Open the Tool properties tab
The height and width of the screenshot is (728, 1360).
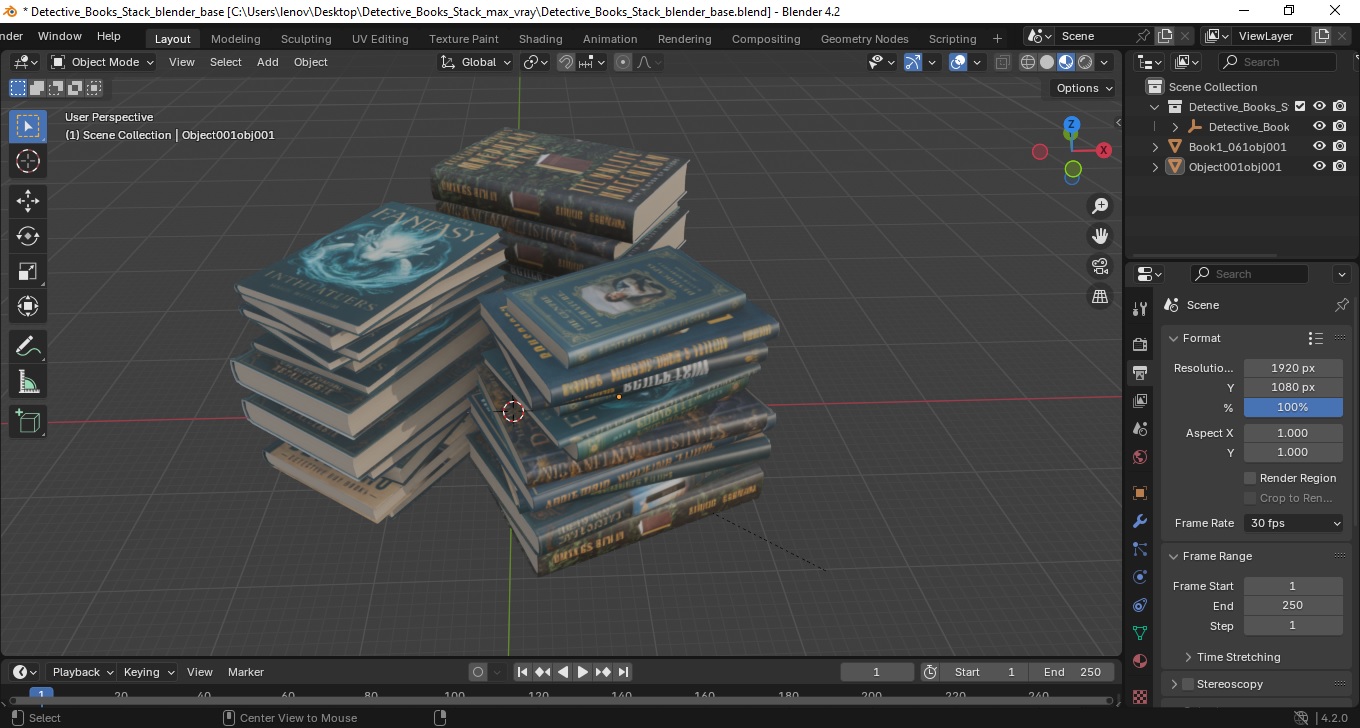(1139, 309)
